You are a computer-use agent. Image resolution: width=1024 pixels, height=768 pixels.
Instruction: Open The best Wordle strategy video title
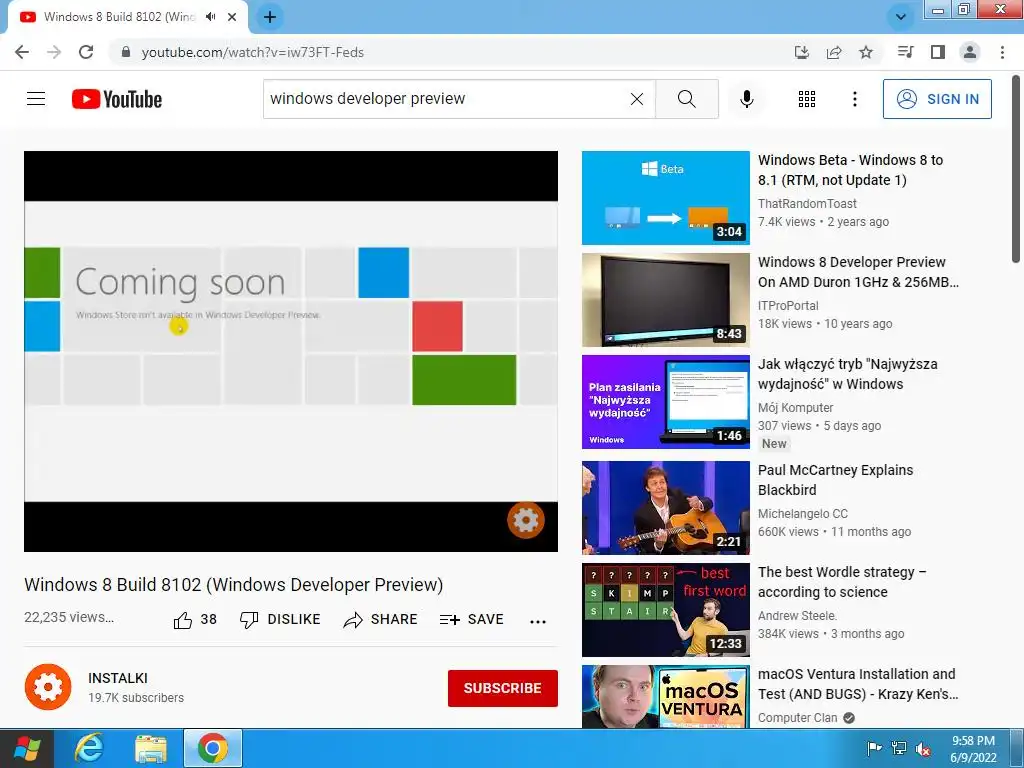point(842,582)
